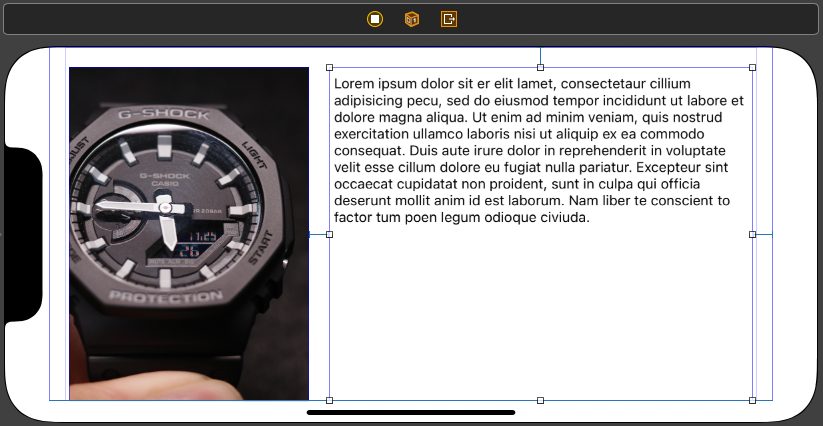823x426 pixels.
Task: Click the line starting "factor tum poen legum"
Action: [462, 218]
